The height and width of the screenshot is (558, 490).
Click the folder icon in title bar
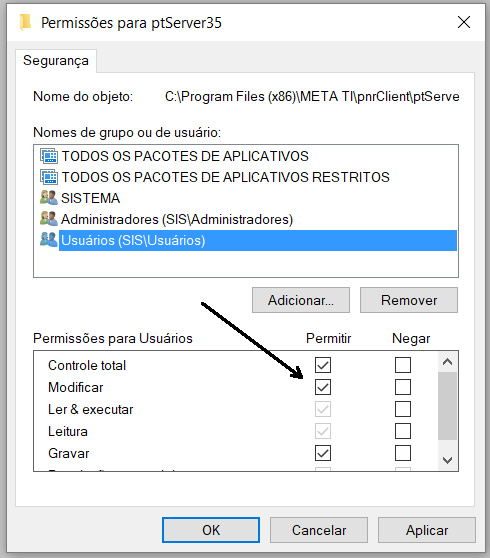[25, 22]
